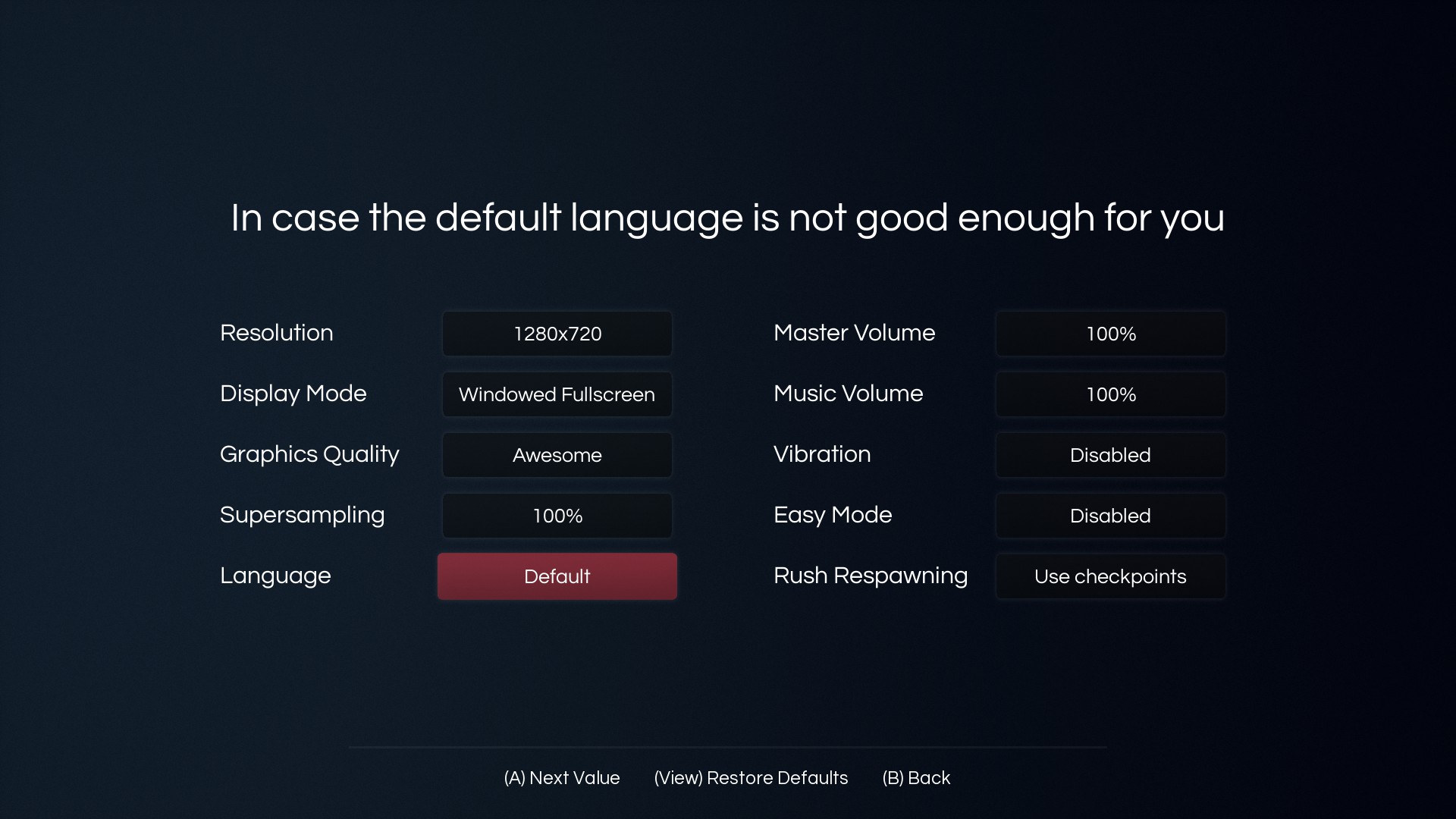Select the Graphics Quality label
The width and height of the screenshot is (1456, 819).
309,454
